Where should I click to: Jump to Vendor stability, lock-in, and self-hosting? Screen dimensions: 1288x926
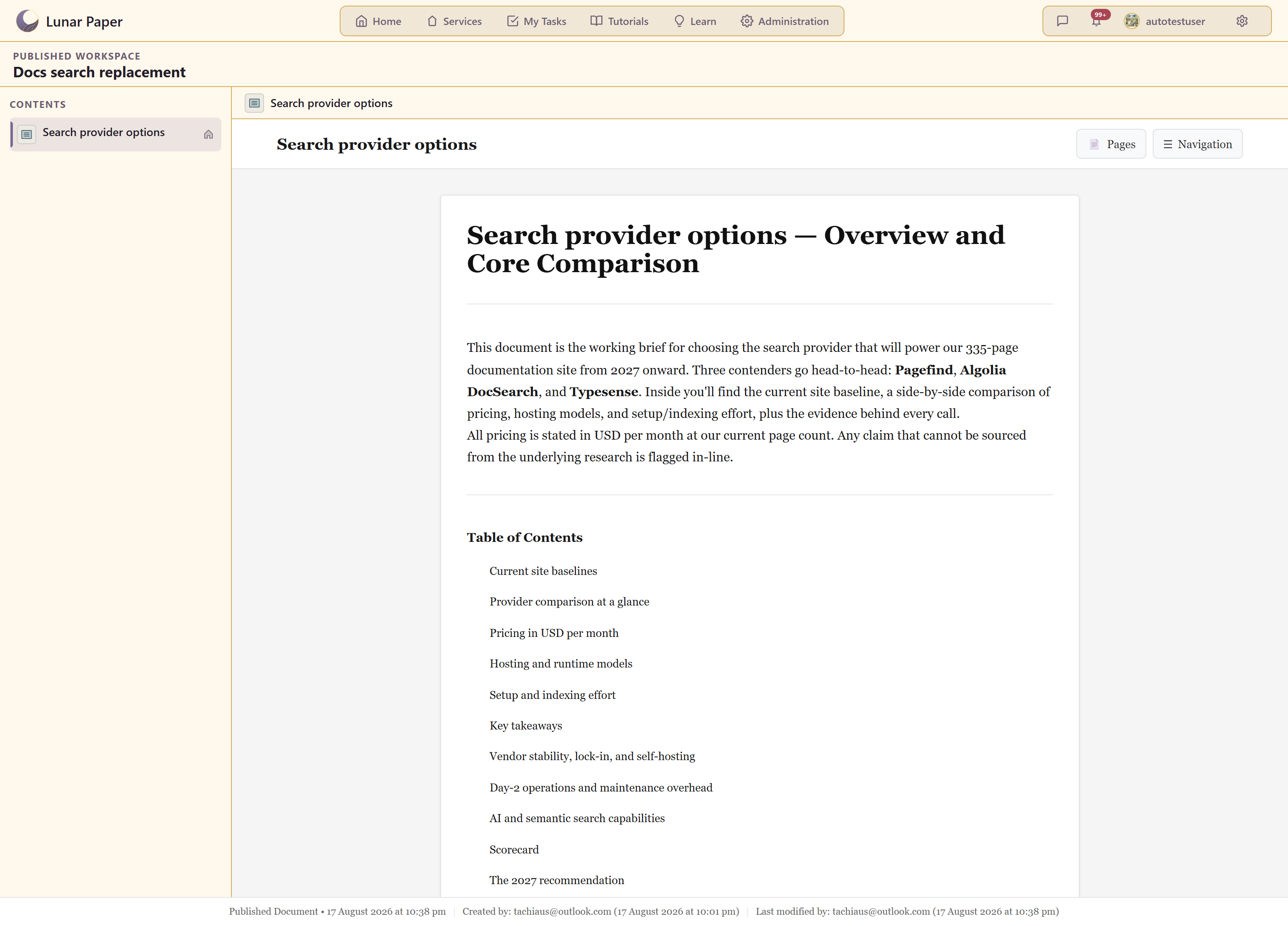pyautogui.click(x=592, y=756)
